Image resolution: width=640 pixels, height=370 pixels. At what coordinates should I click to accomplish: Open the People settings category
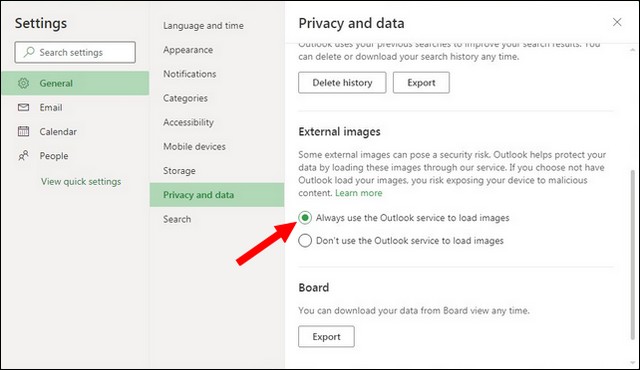tap(75, 155)
